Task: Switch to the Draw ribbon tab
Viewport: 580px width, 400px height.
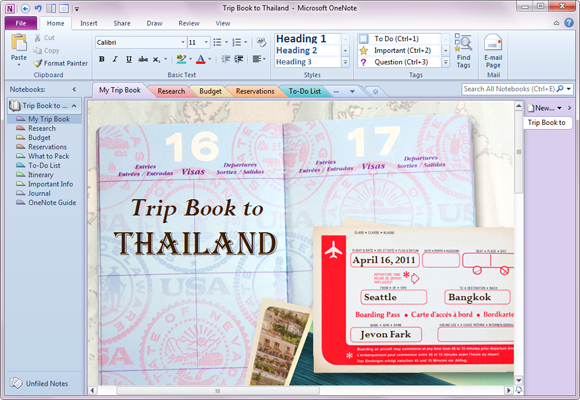Action: [154, 23]
